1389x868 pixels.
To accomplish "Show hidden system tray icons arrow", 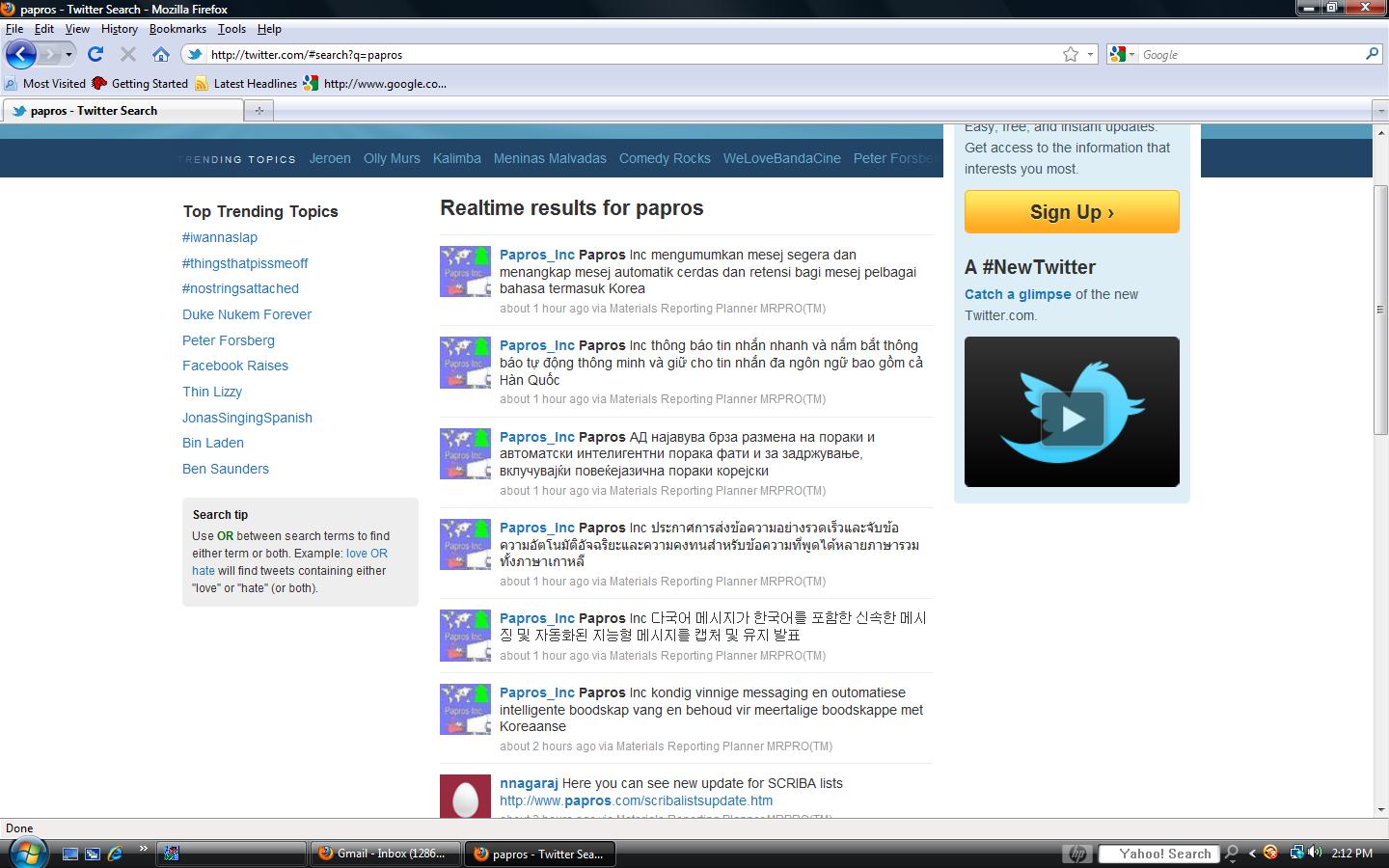I will click(1252, 854).
